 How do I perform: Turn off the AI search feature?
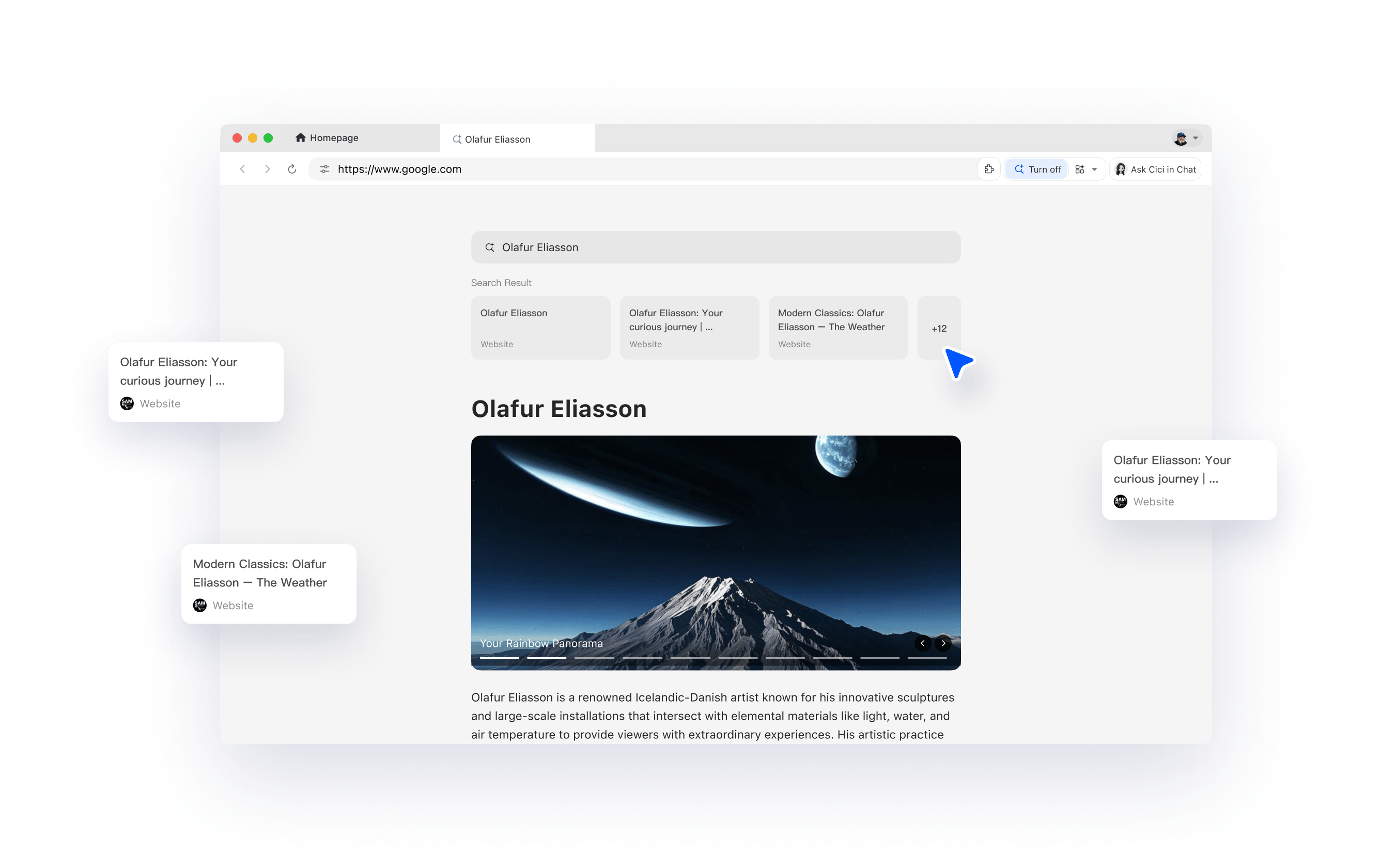tap(1036, 169)
